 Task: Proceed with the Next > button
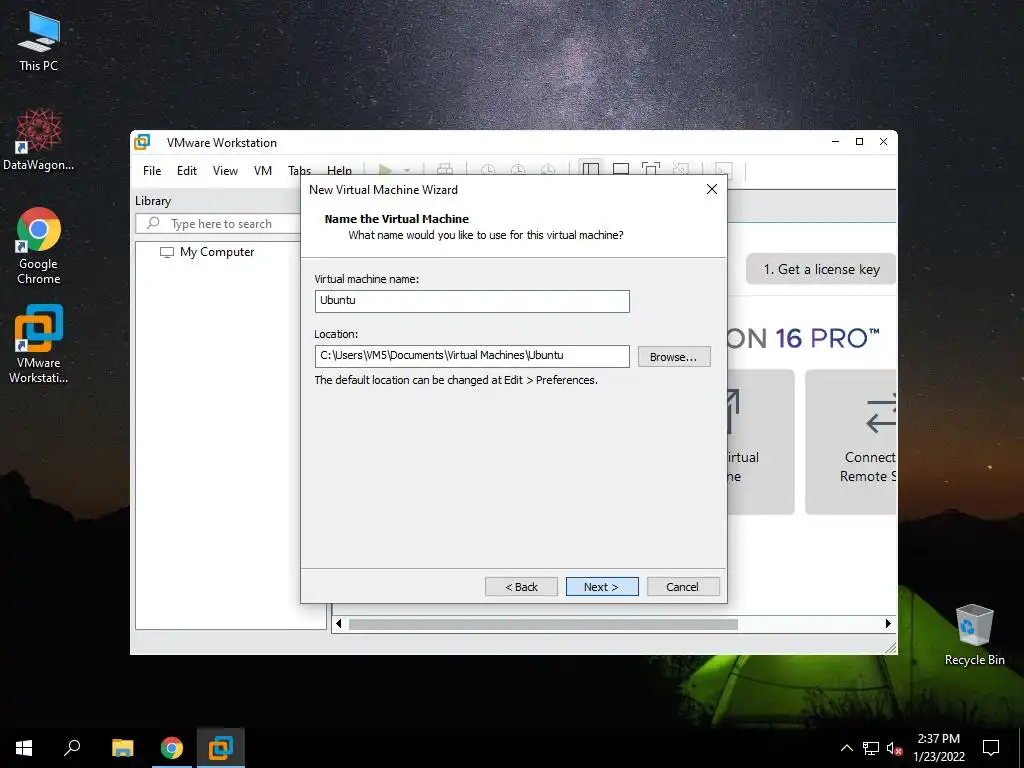601,586
